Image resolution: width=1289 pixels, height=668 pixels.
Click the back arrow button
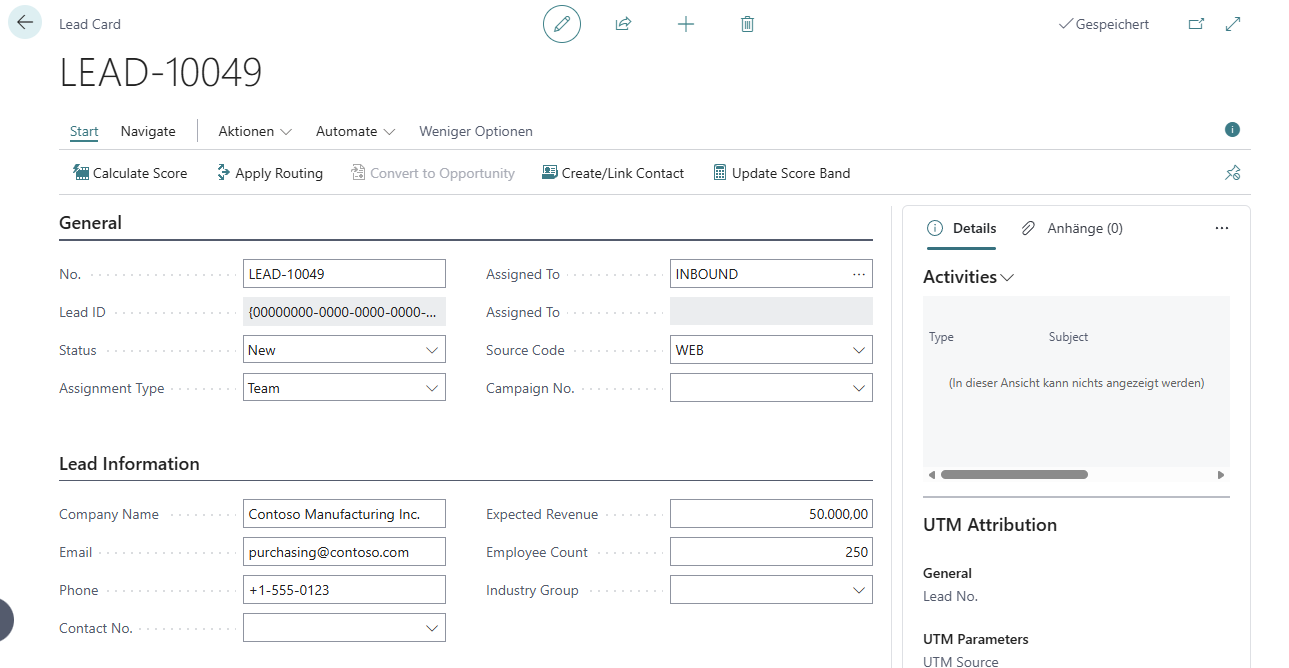(25, 22)
